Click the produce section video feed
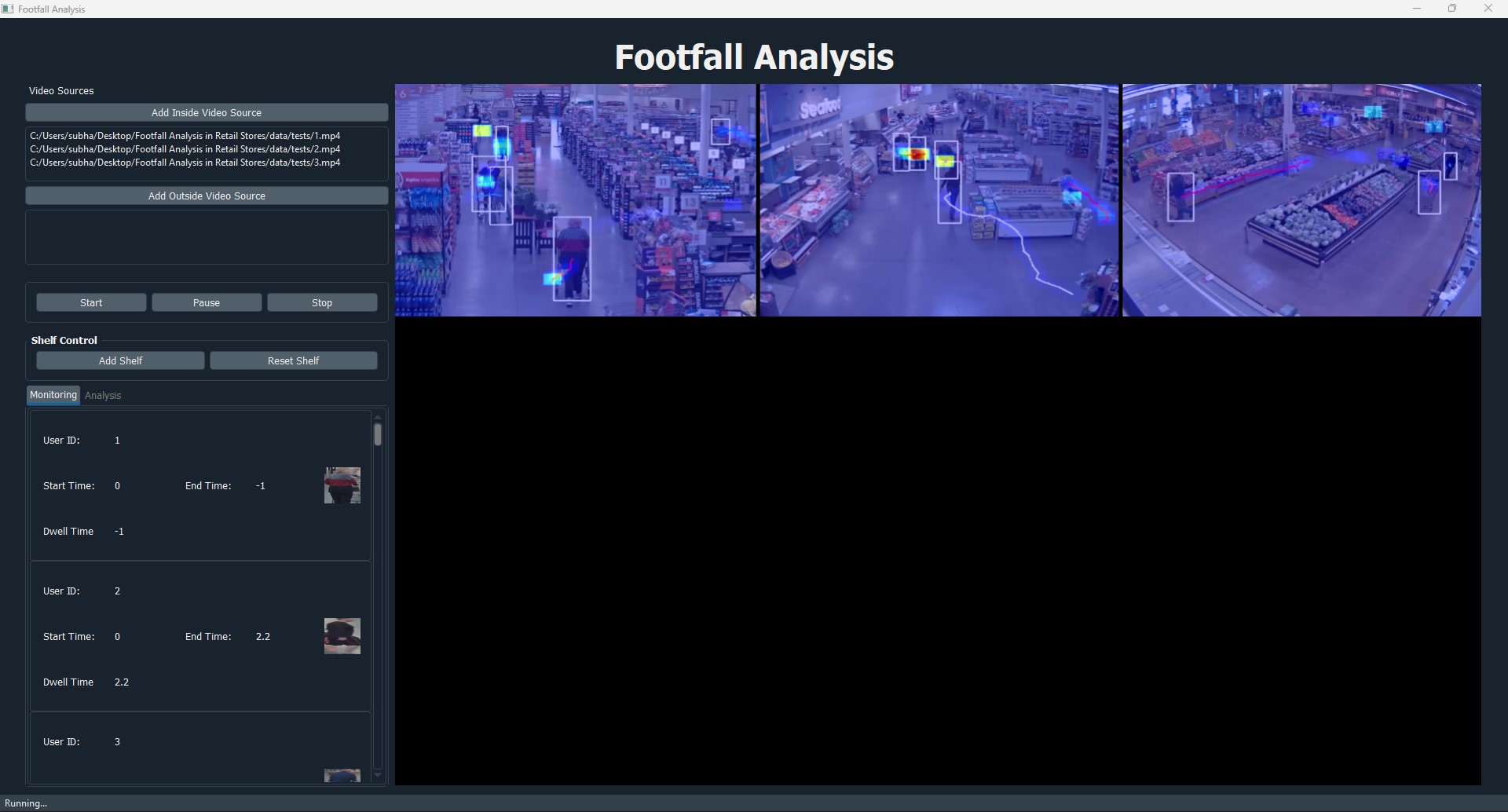1508x812 pixels. tap(1301, 200)
